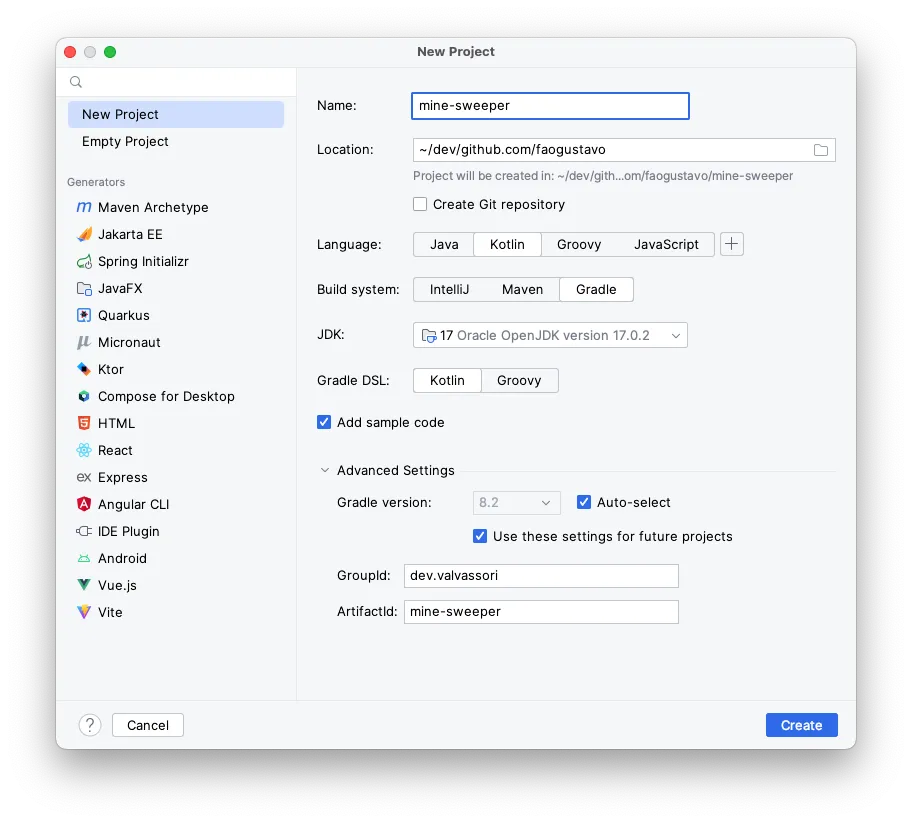Select Kotlin for Gradle DSL
Image resolution: width=912 pixels, height=823 pixels.
click(x=447, y=380)
